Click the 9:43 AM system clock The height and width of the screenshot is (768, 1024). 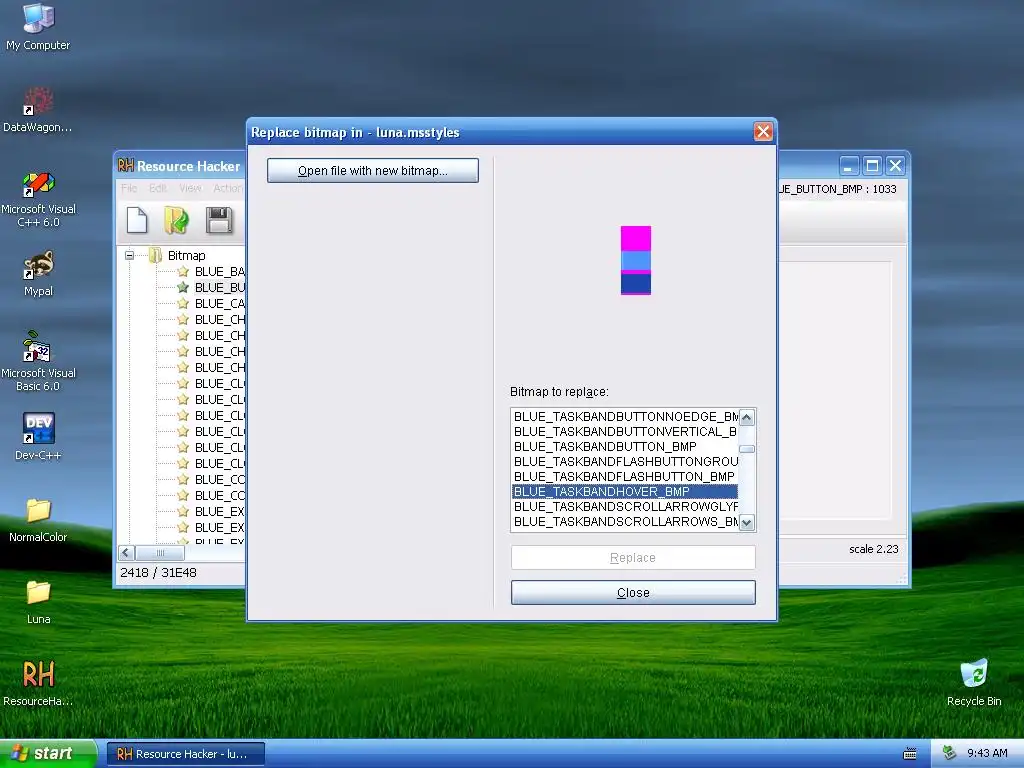tap(987, 753)
